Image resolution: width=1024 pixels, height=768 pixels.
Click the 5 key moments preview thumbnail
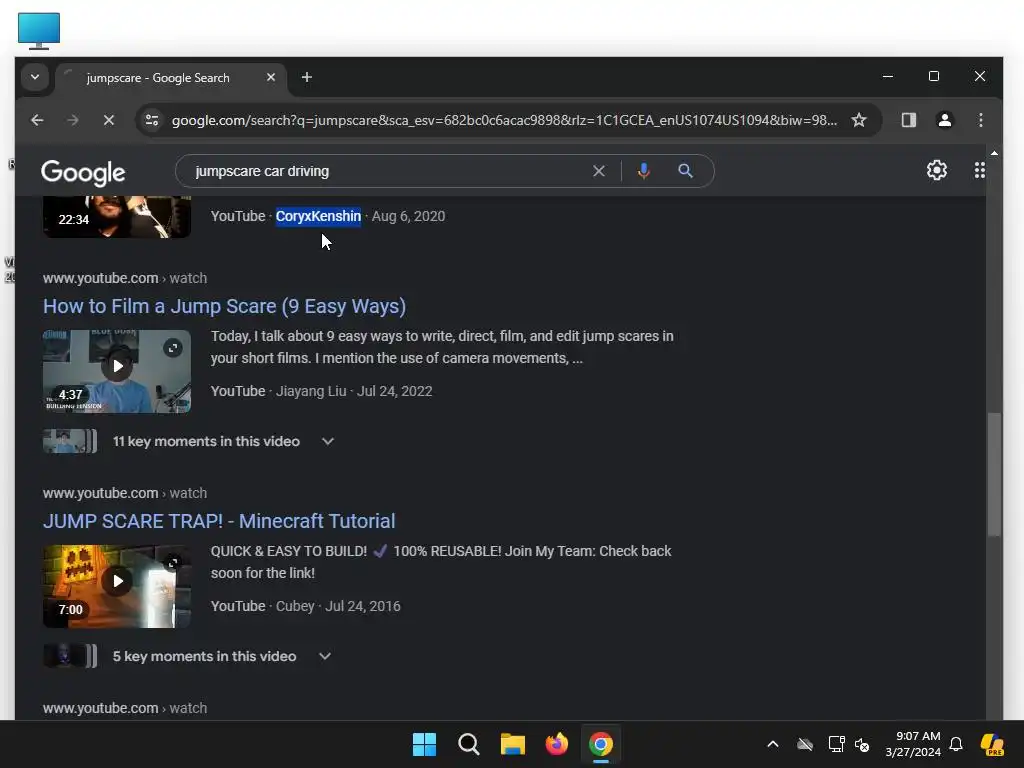point(70,656)
